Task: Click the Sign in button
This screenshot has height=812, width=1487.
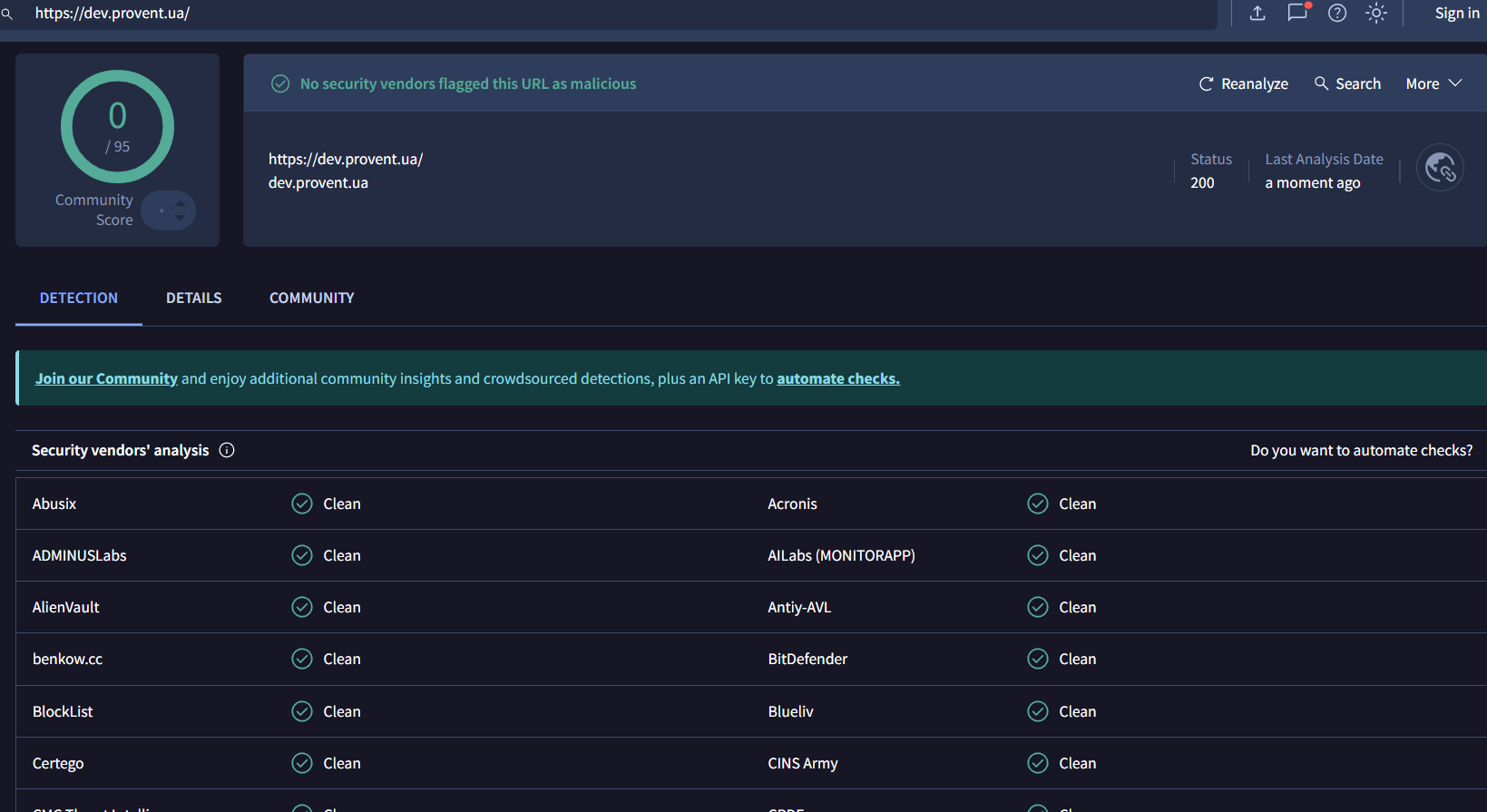Action: (1456, 13)
